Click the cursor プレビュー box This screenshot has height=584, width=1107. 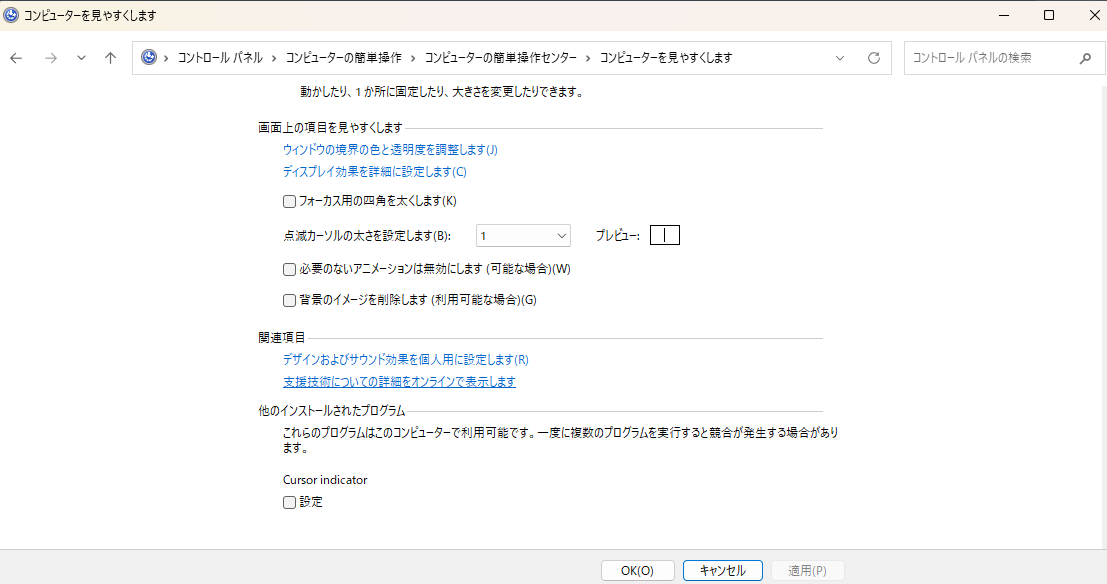click(664, 235)
